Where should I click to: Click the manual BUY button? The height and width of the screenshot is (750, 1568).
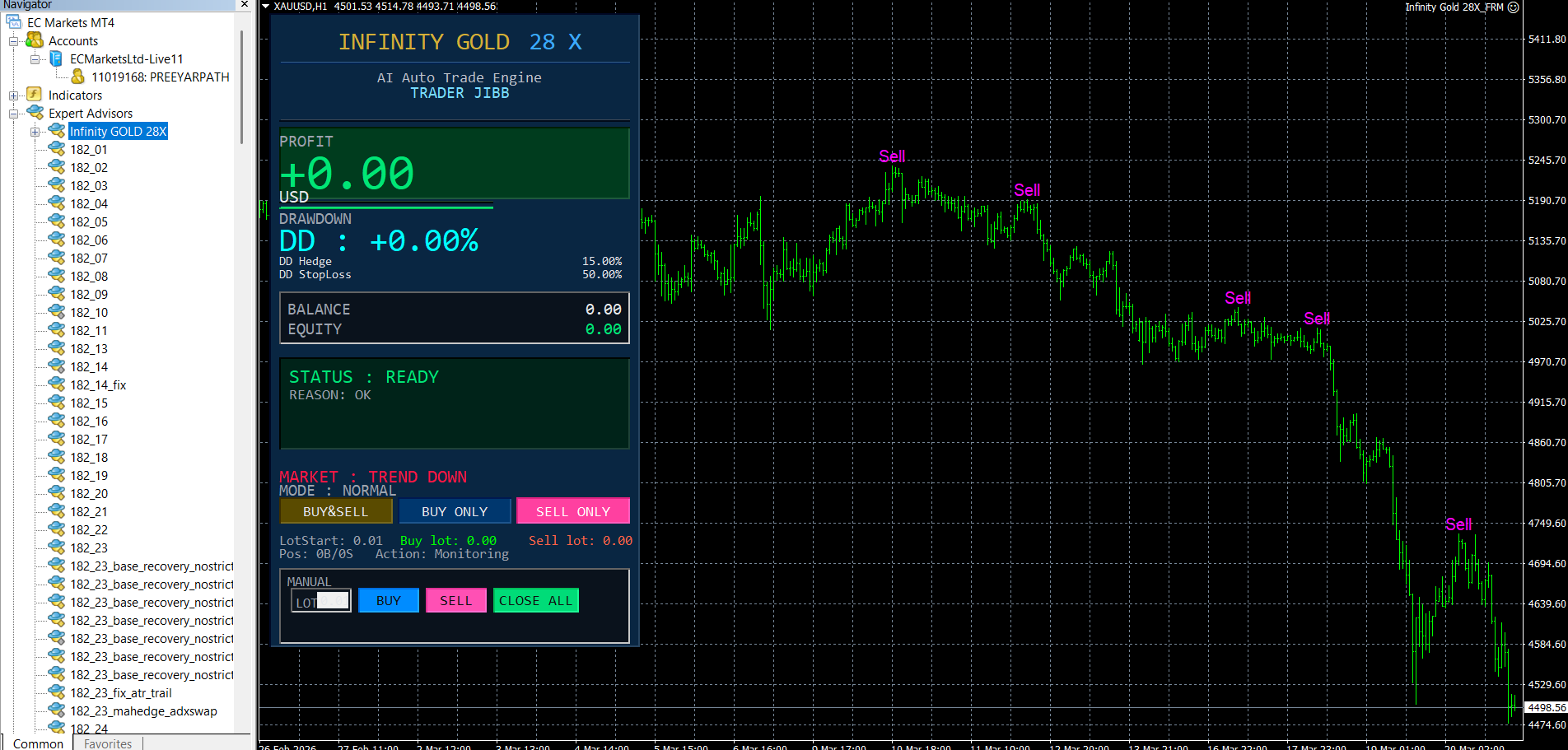[389, 600]
